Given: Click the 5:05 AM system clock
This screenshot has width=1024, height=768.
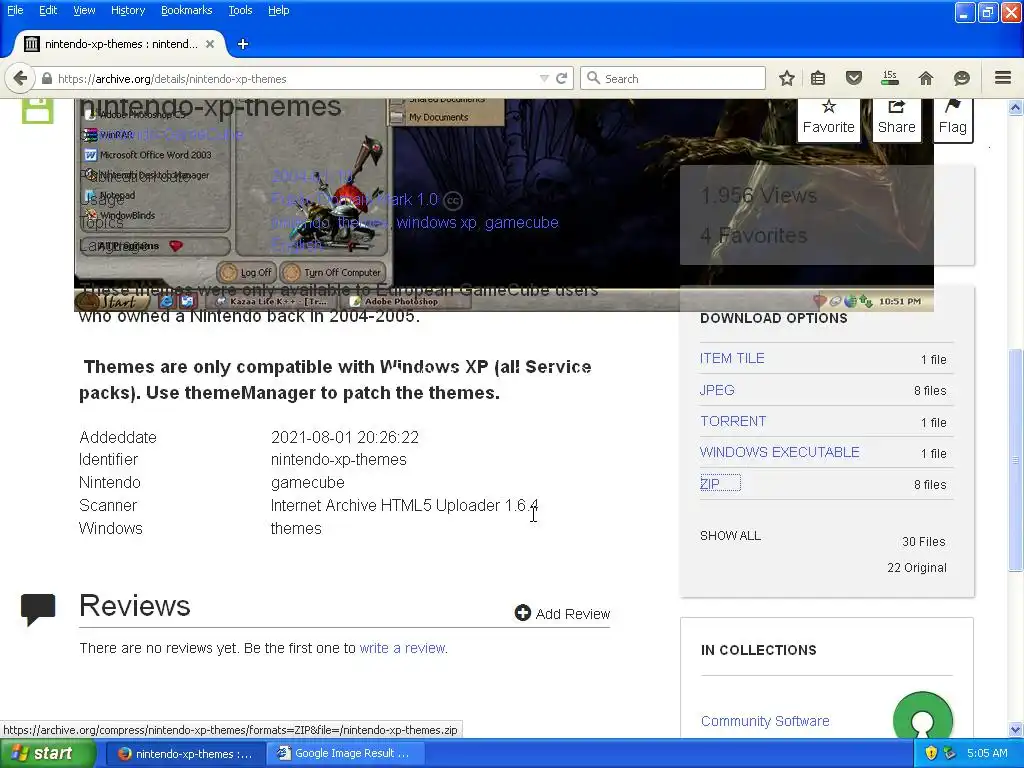Looking at the screenshot, I should pyautogui.click(x=987, y=753).
